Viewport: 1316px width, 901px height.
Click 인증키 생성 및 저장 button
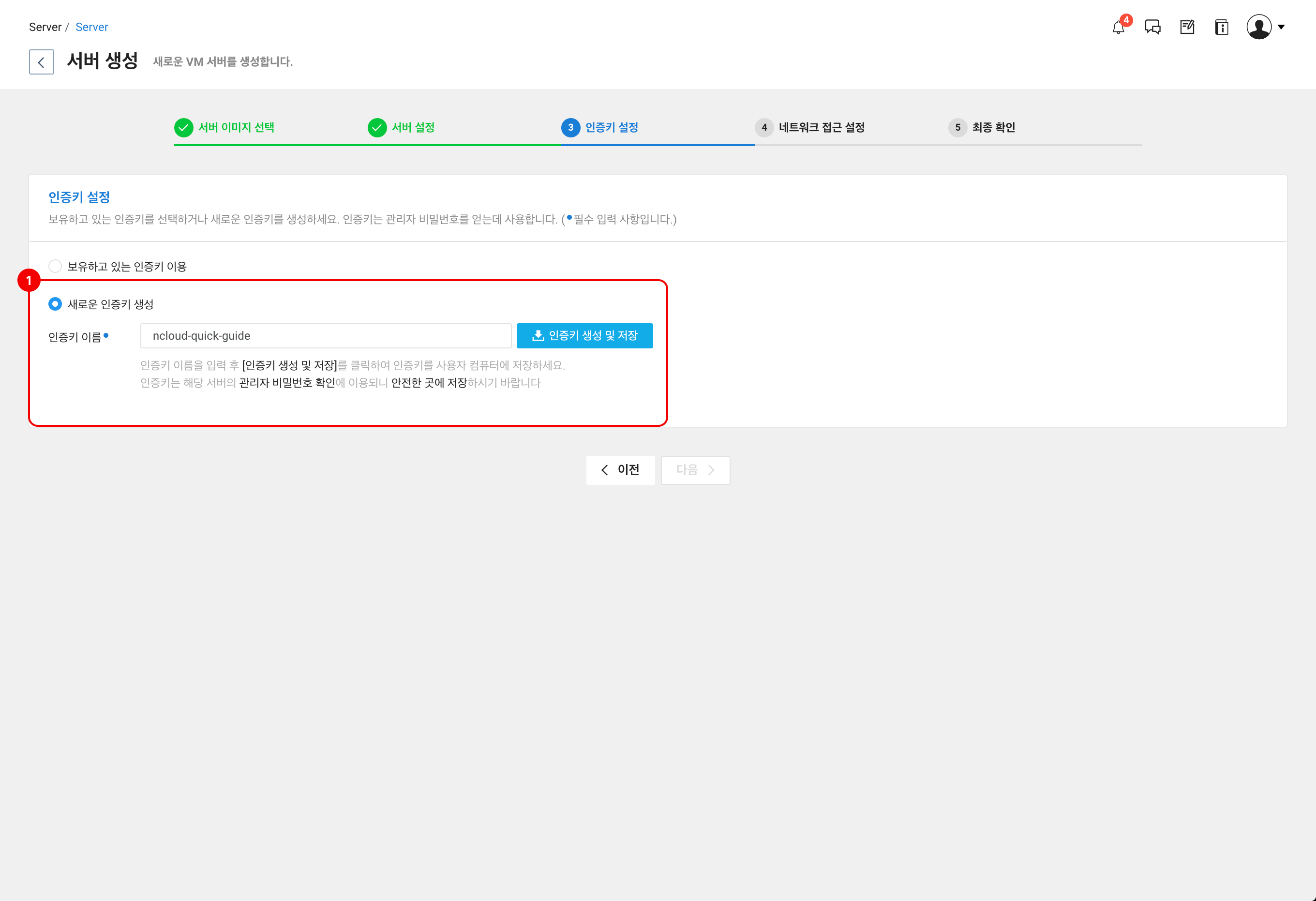coord(584,336)
